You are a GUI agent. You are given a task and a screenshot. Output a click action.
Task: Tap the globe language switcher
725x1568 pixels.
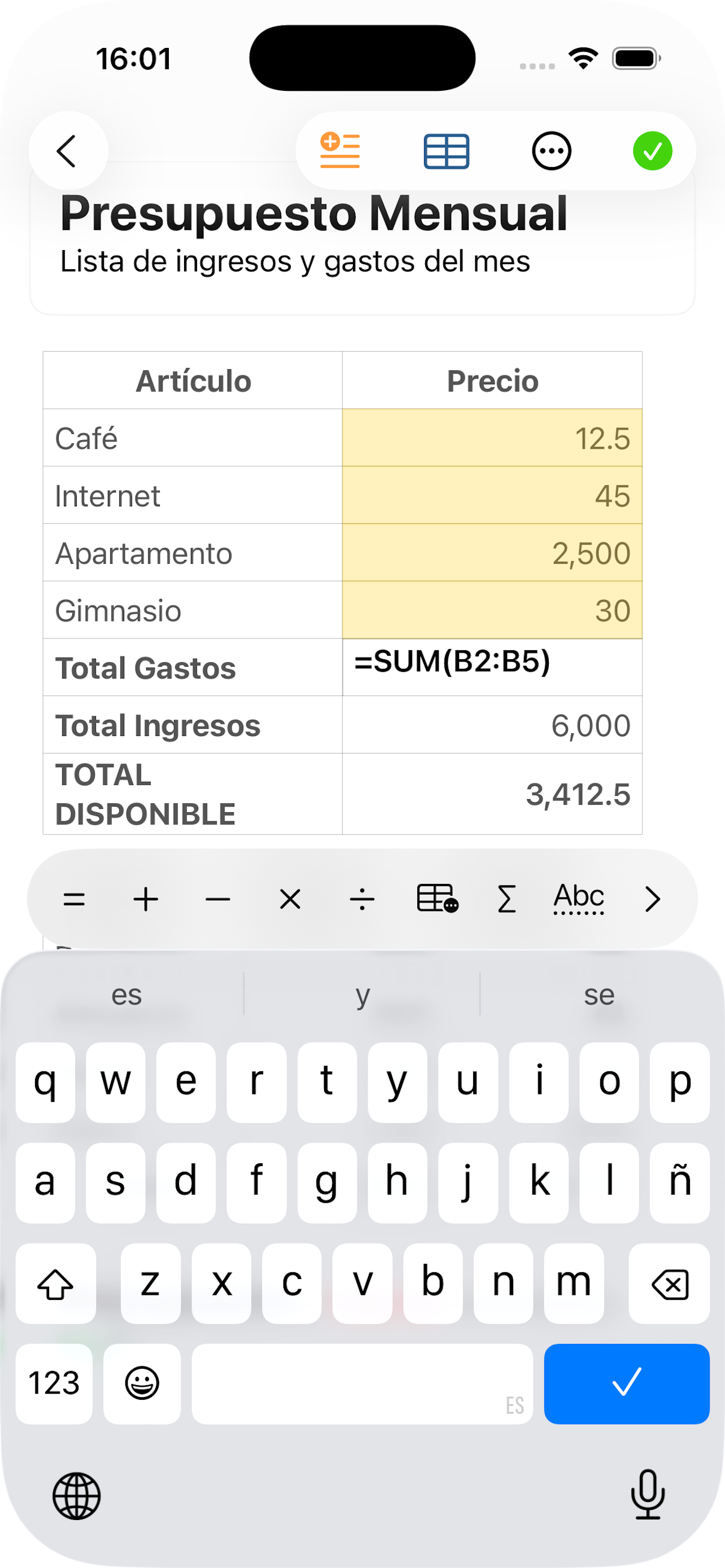(x=77, y=1496)
